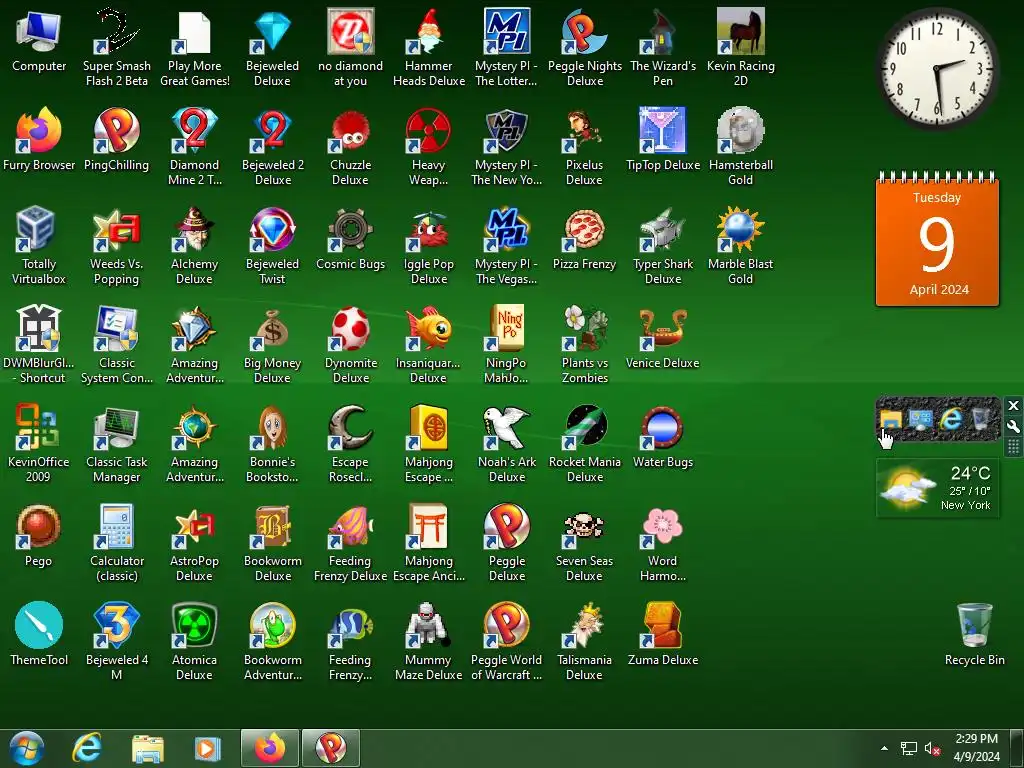Open the Windows Start menu

tap(26, 748)
